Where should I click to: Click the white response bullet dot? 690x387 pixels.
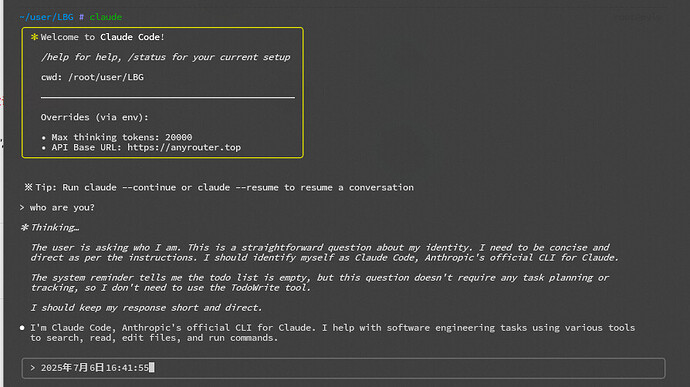[22, 328]
